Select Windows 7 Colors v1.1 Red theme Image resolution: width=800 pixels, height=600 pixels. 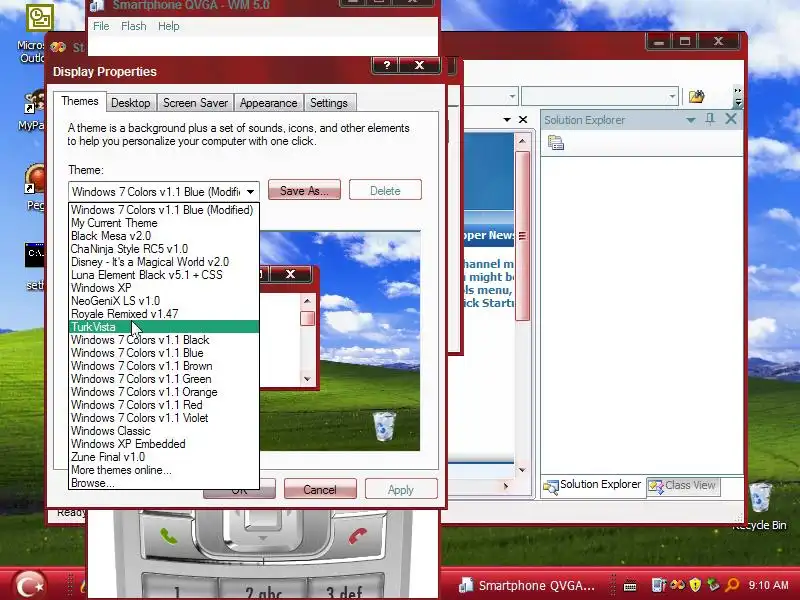163,405
